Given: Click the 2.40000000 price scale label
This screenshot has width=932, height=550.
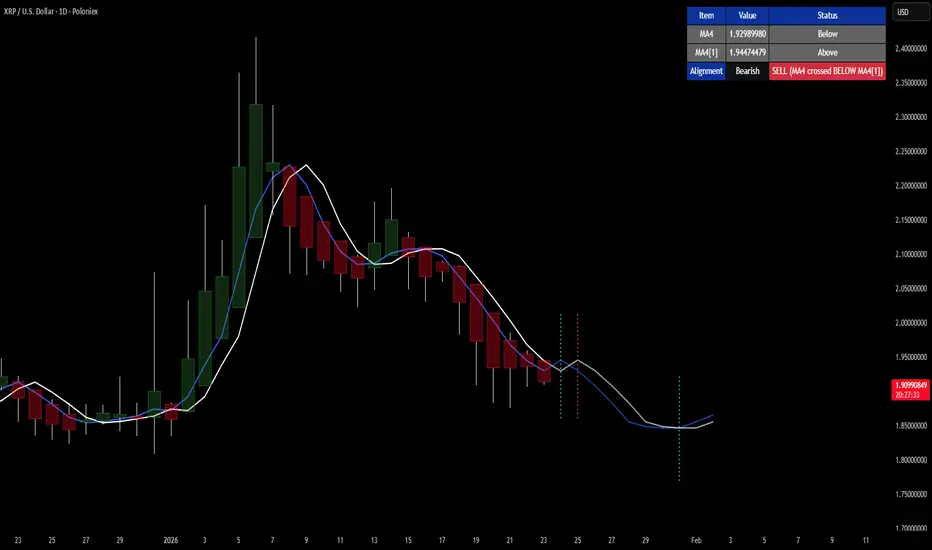Looking at the screenshot, I should click(911, 49).
